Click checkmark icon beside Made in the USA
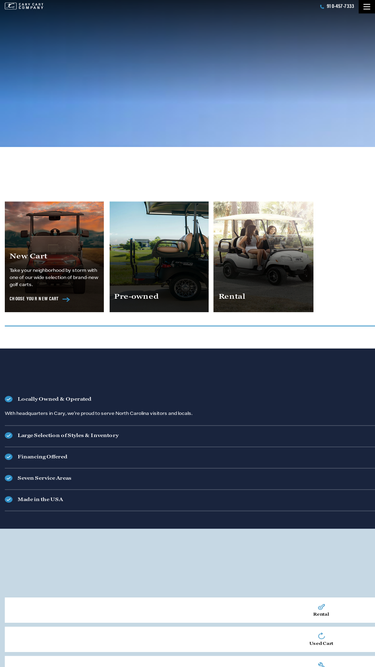The width and height of the screenshot is (375, 667). tap(9, 499)
